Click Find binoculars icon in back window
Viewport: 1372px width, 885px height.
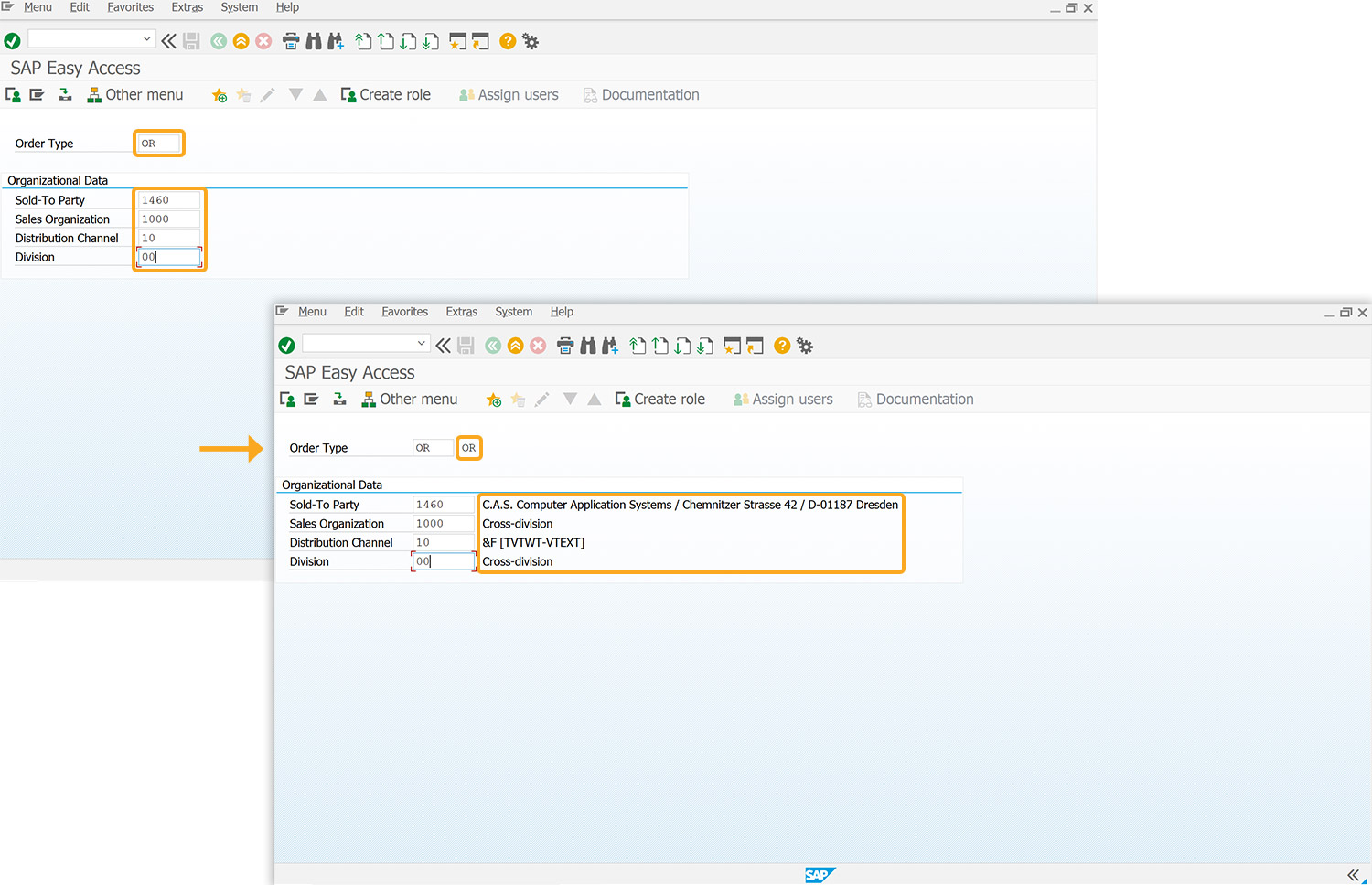coord(314,41)
